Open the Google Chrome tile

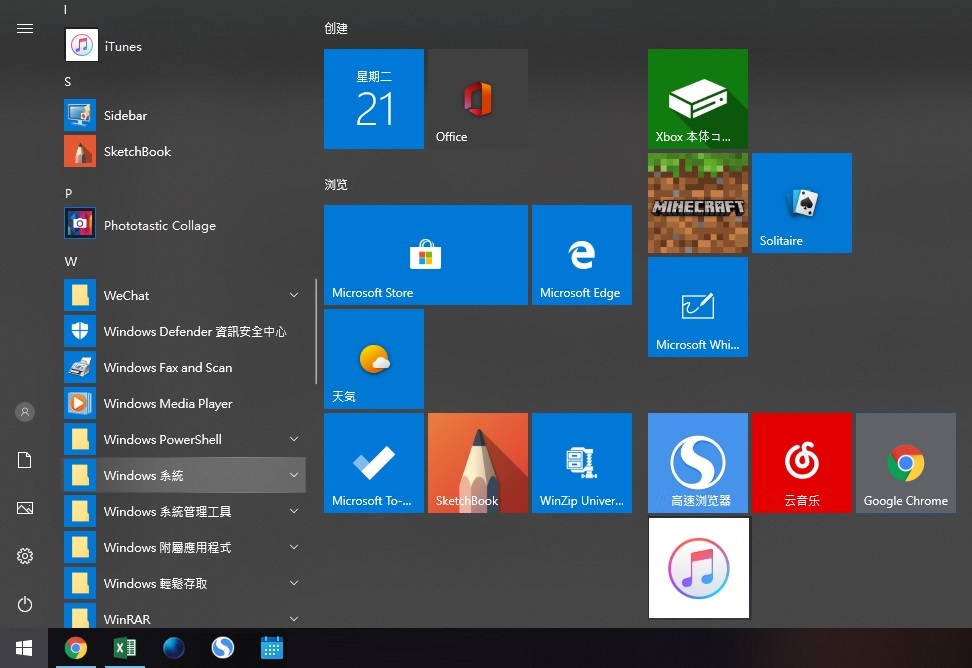click(905, 462)
